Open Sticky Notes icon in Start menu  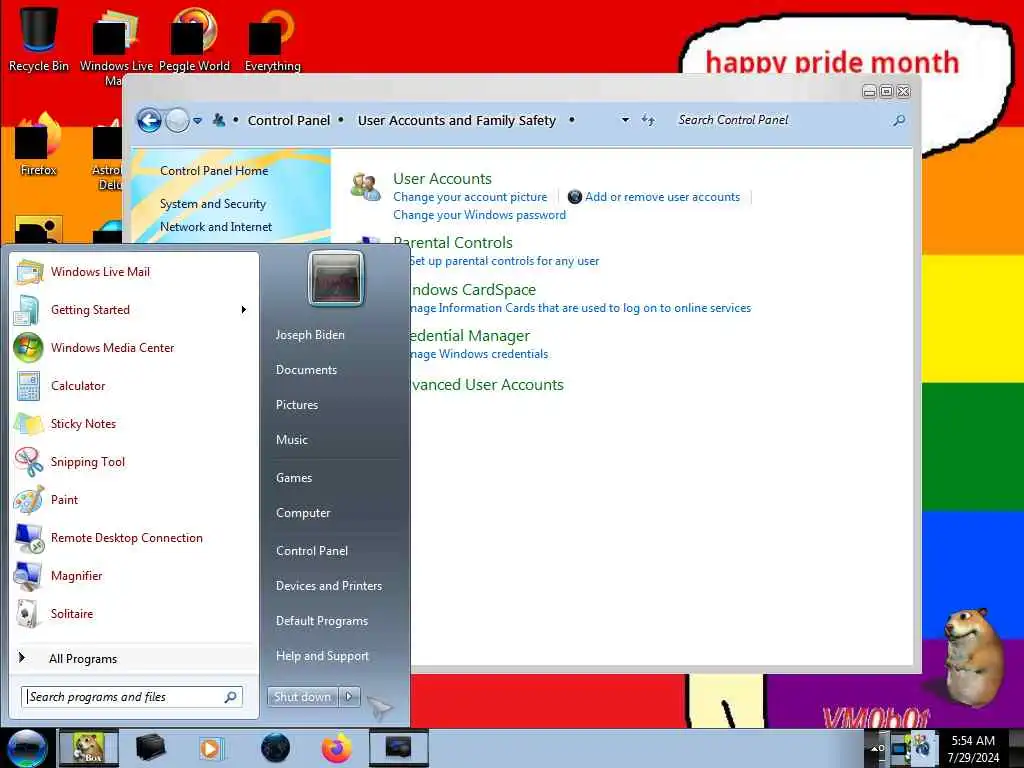[x=29, y=423]
